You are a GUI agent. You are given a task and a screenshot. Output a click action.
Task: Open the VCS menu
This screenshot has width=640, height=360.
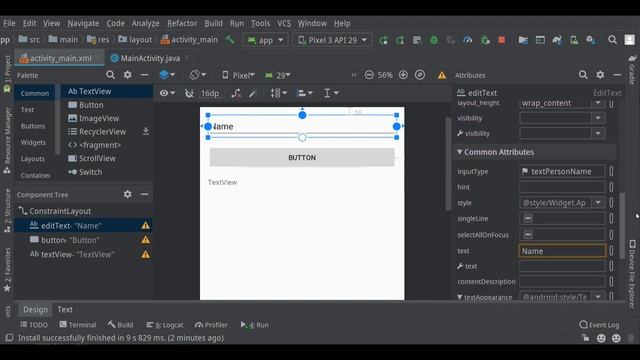[284, 23]
